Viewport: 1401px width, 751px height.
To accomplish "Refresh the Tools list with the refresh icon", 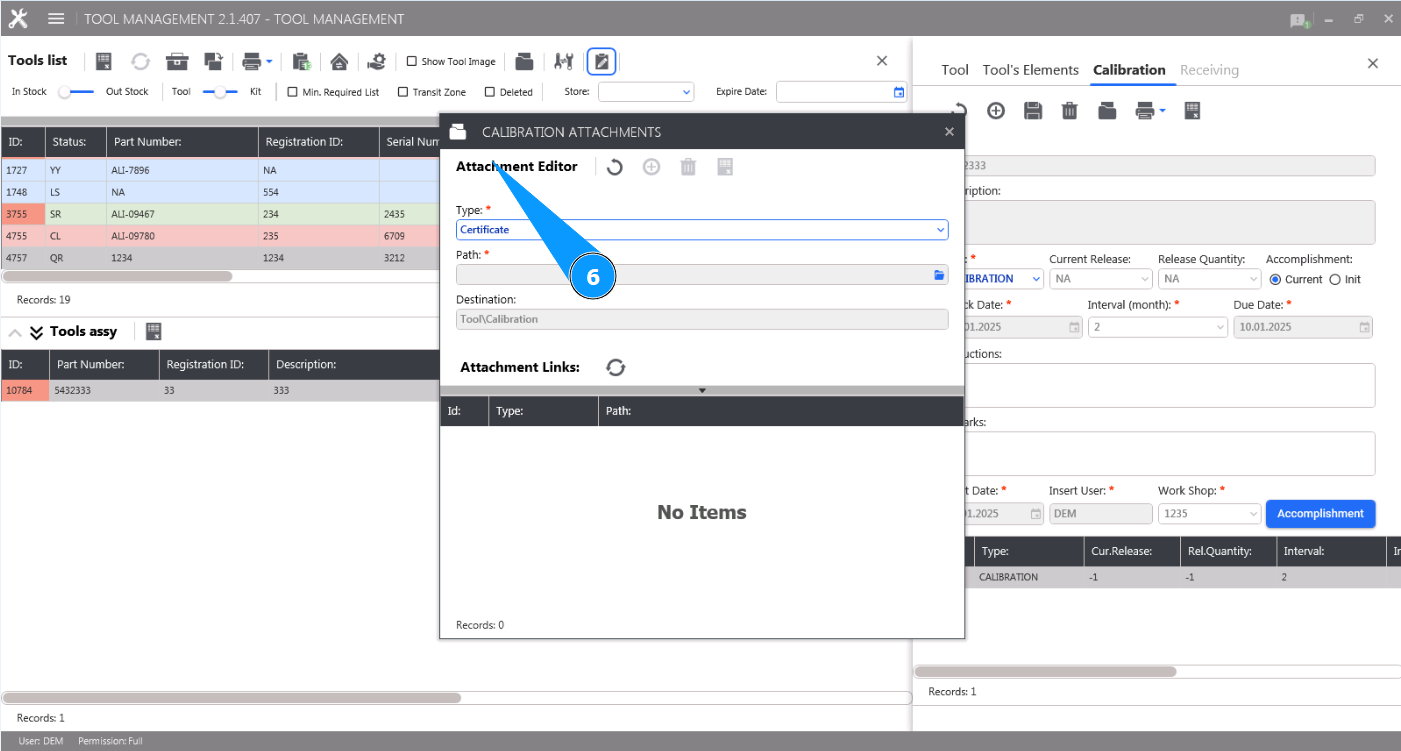I will [x=140, y=62].
